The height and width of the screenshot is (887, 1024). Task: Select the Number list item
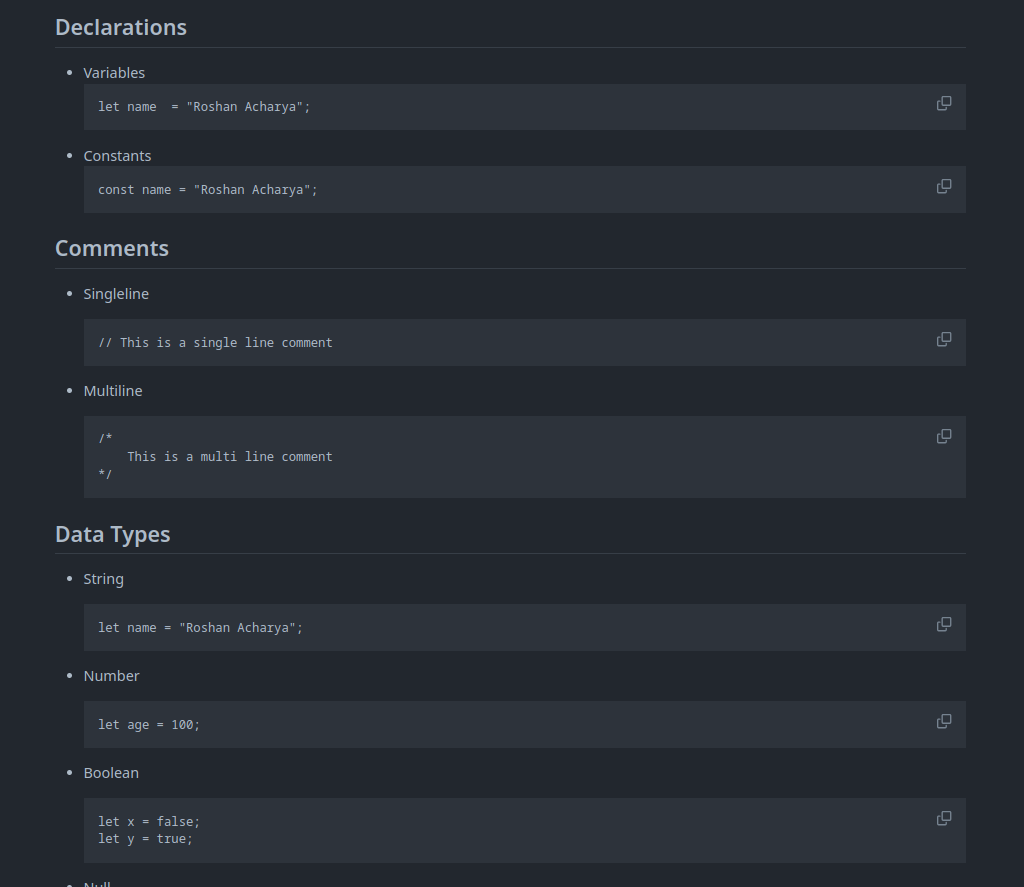(x=111, y=675)
